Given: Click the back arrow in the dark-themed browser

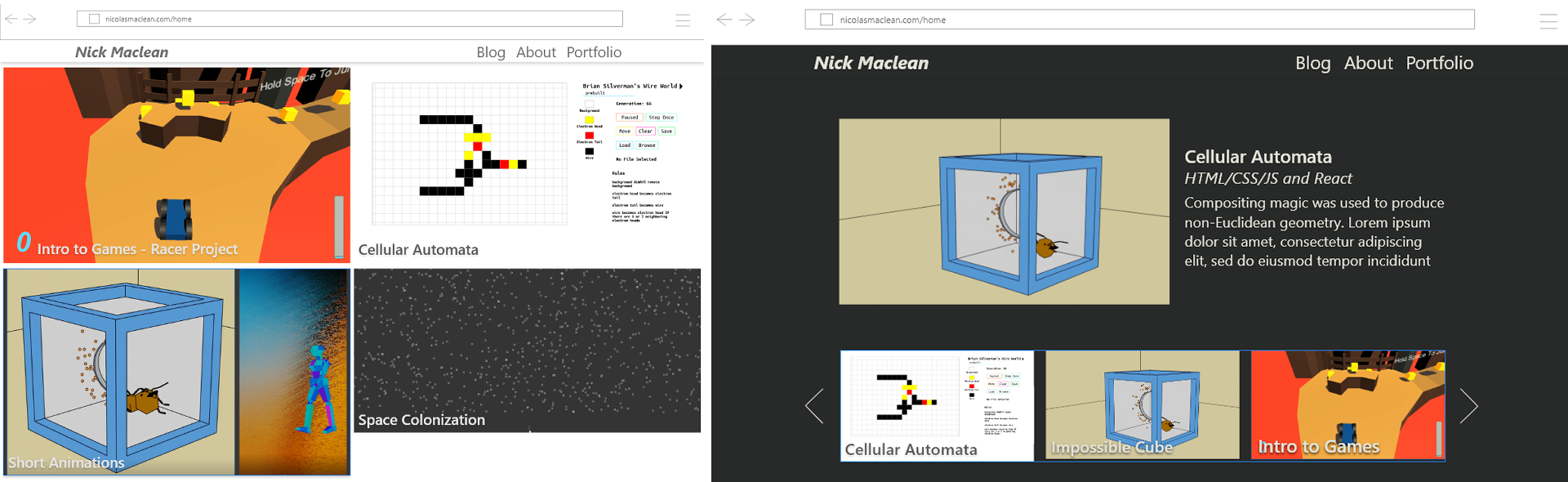Looking at the screenshot, I should 724,20.
